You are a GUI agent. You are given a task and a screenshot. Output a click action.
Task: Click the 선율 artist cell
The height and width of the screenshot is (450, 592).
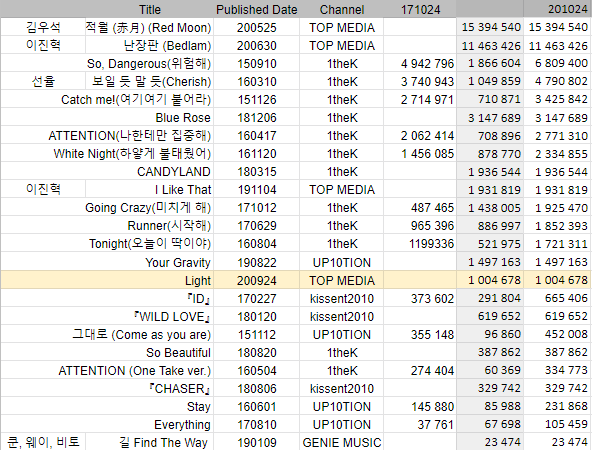[43, 81]
